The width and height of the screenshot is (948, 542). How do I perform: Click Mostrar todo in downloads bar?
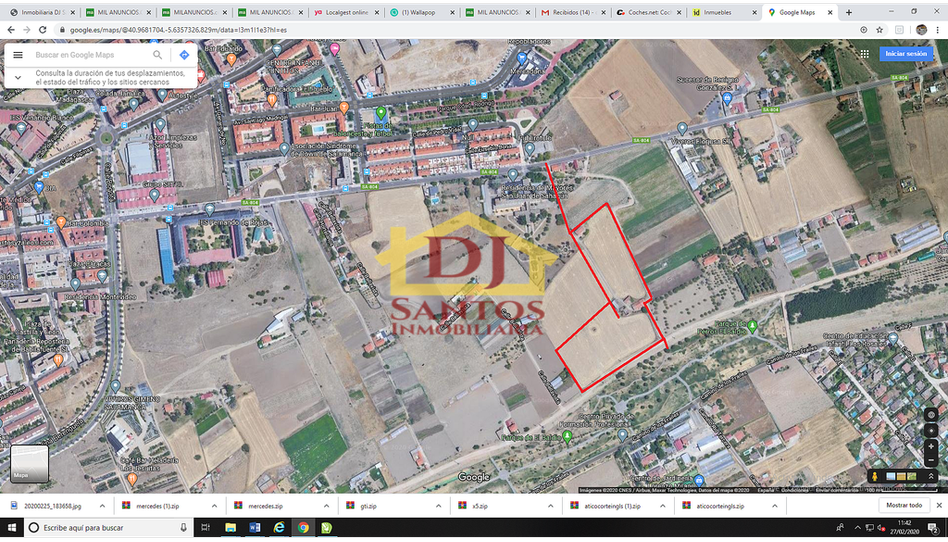click(x=904, y=506)
